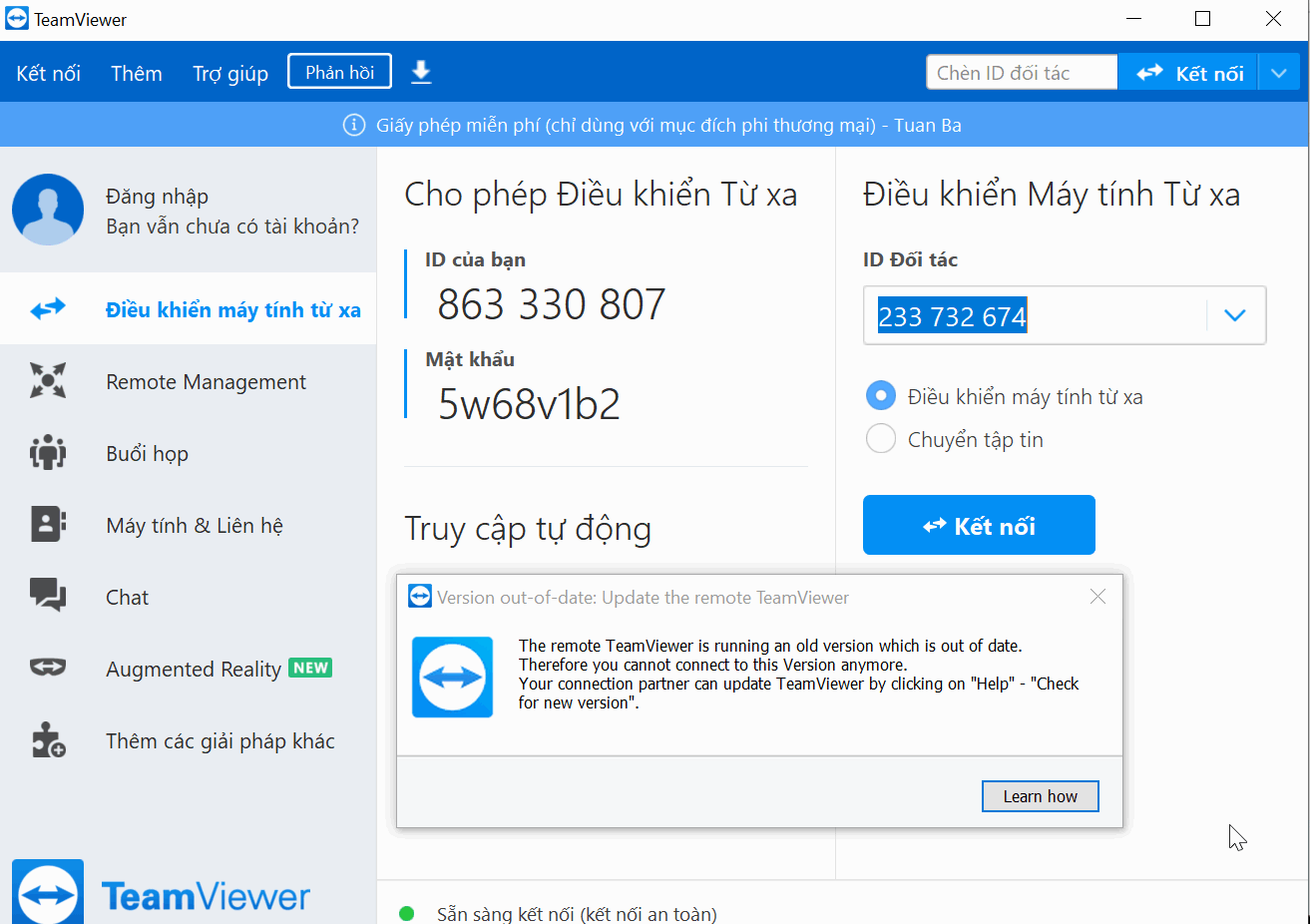The image size is (1310, 924).
Task: Click the Learn how button
Action: coord(1040,796)
